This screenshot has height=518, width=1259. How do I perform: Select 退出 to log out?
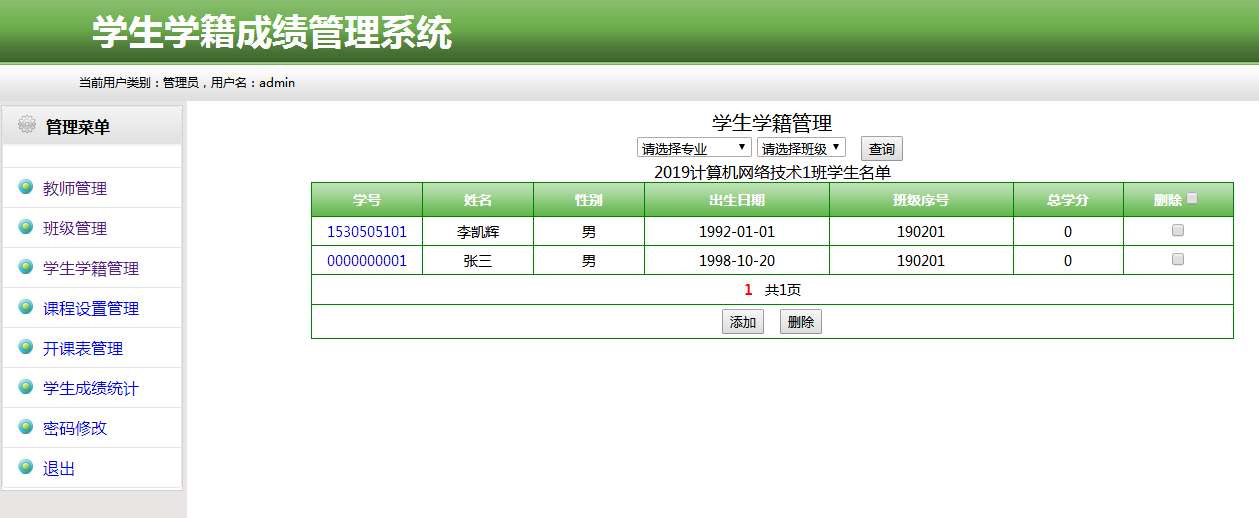coord(59,468)
